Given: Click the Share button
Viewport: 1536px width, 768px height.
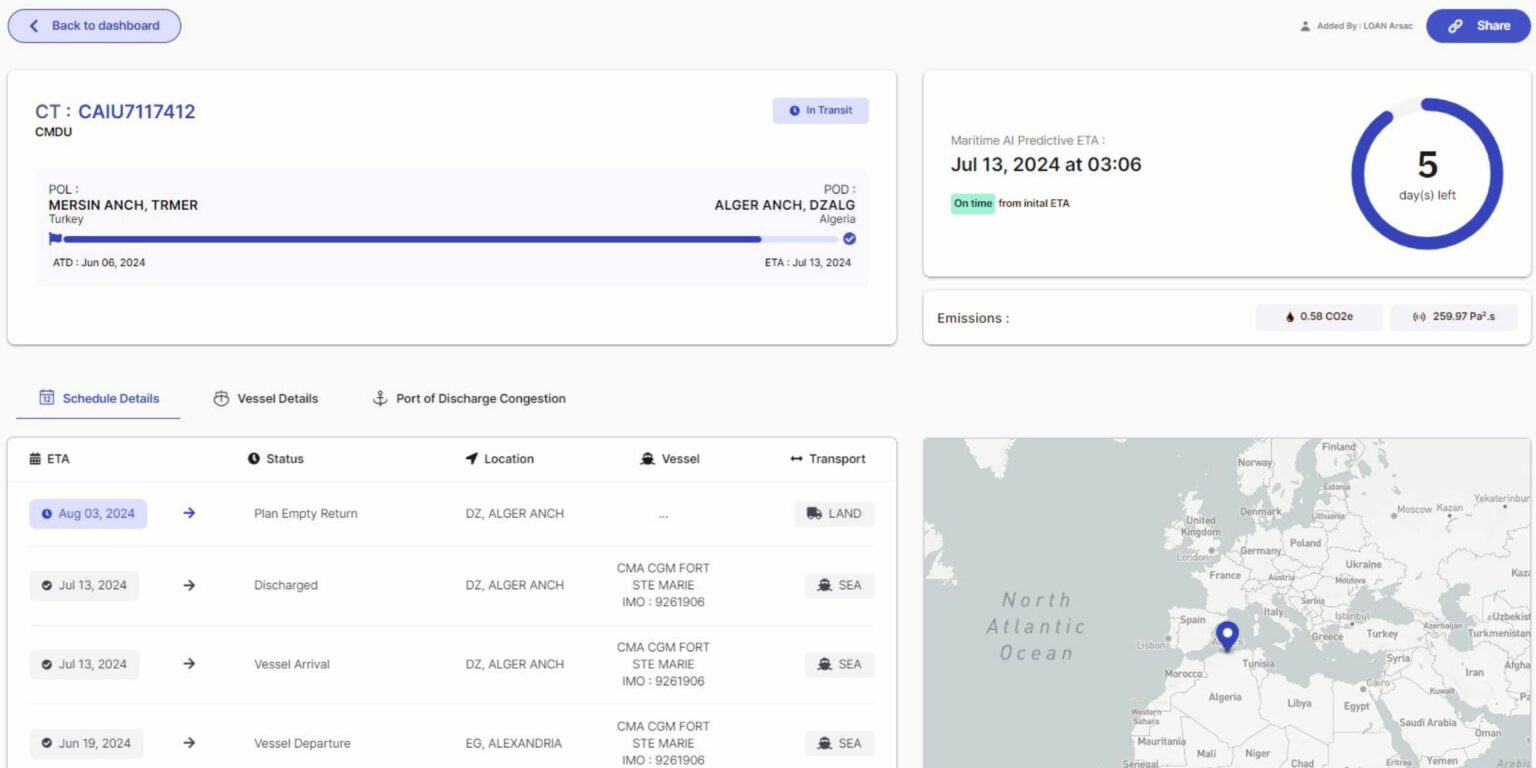Looking at the screenshot, I should [1477, 25].
